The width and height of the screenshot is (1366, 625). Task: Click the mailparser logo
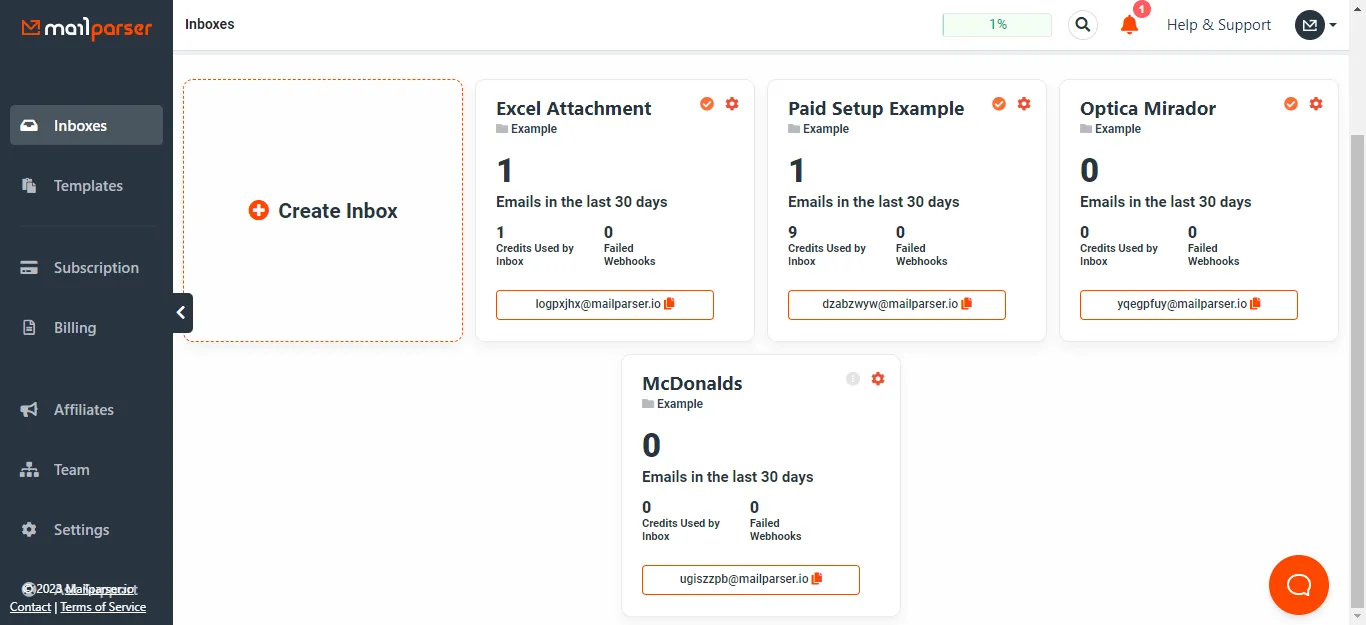(x=87, y=29)
